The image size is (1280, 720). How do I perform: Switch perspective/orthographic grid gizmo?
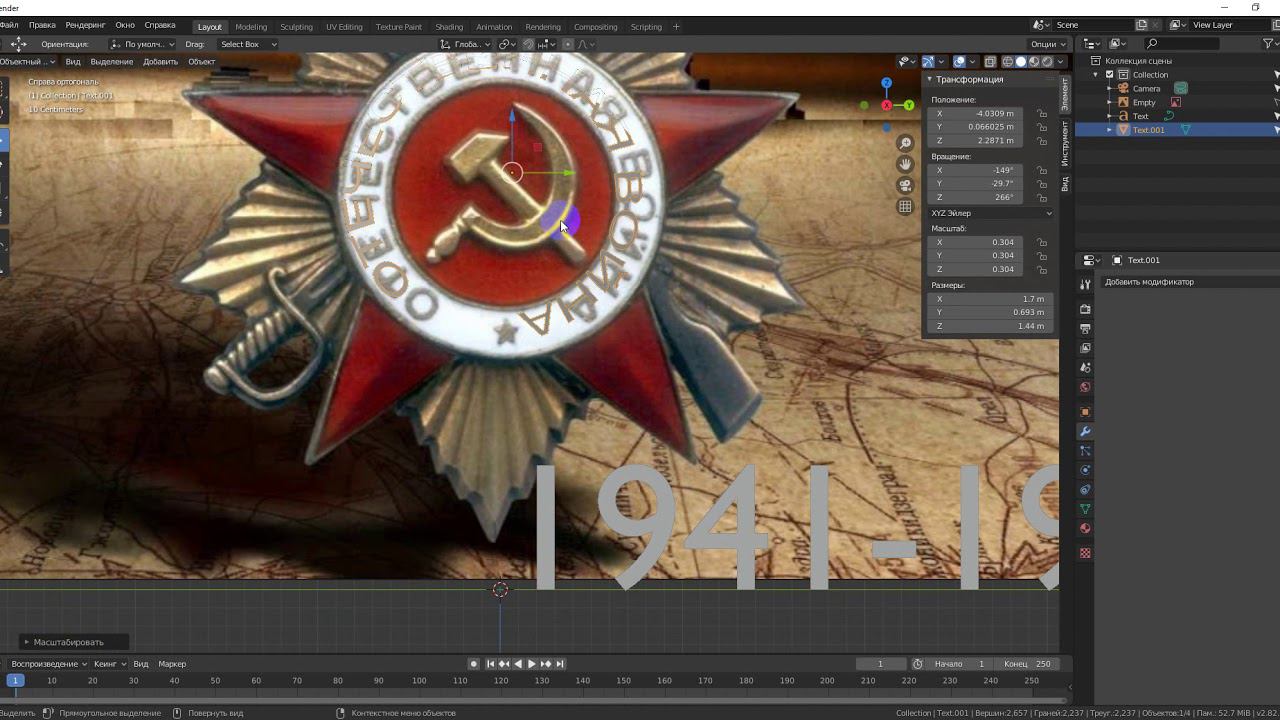(x=905, y=206)
